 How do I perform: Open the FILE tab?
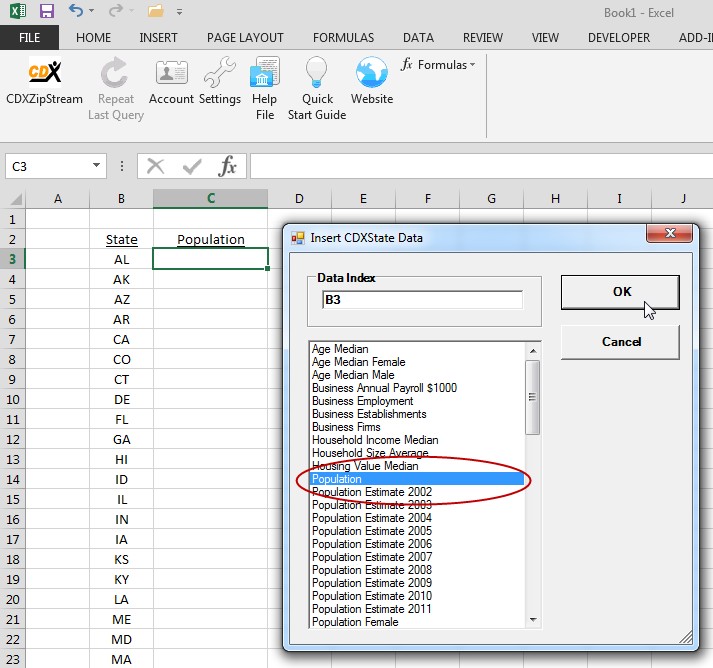coord(30,38)
